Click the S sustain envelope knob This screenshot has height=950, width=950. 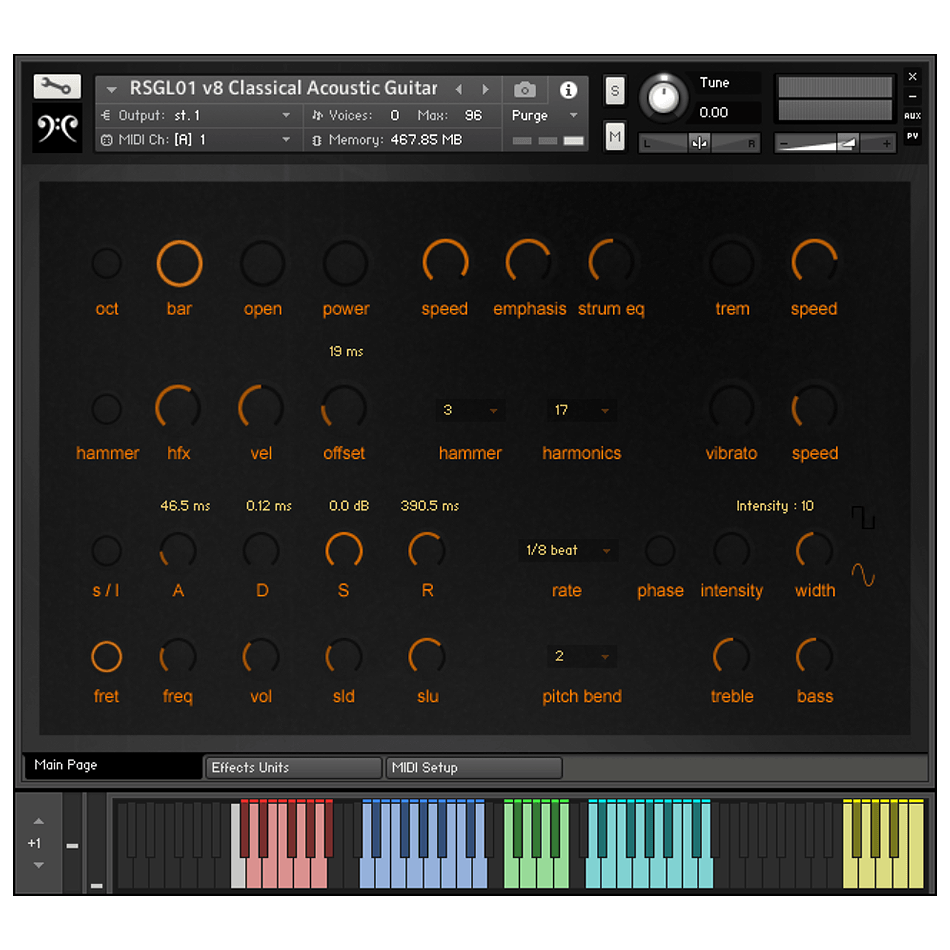[344, 551]
